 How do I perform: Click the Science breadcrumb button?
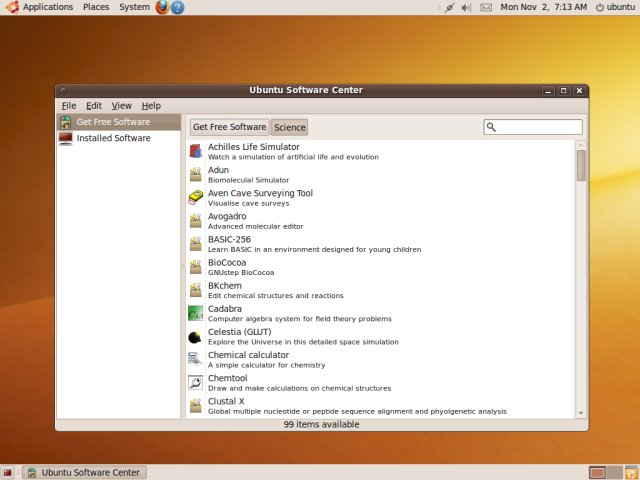(x=290, y=127)
